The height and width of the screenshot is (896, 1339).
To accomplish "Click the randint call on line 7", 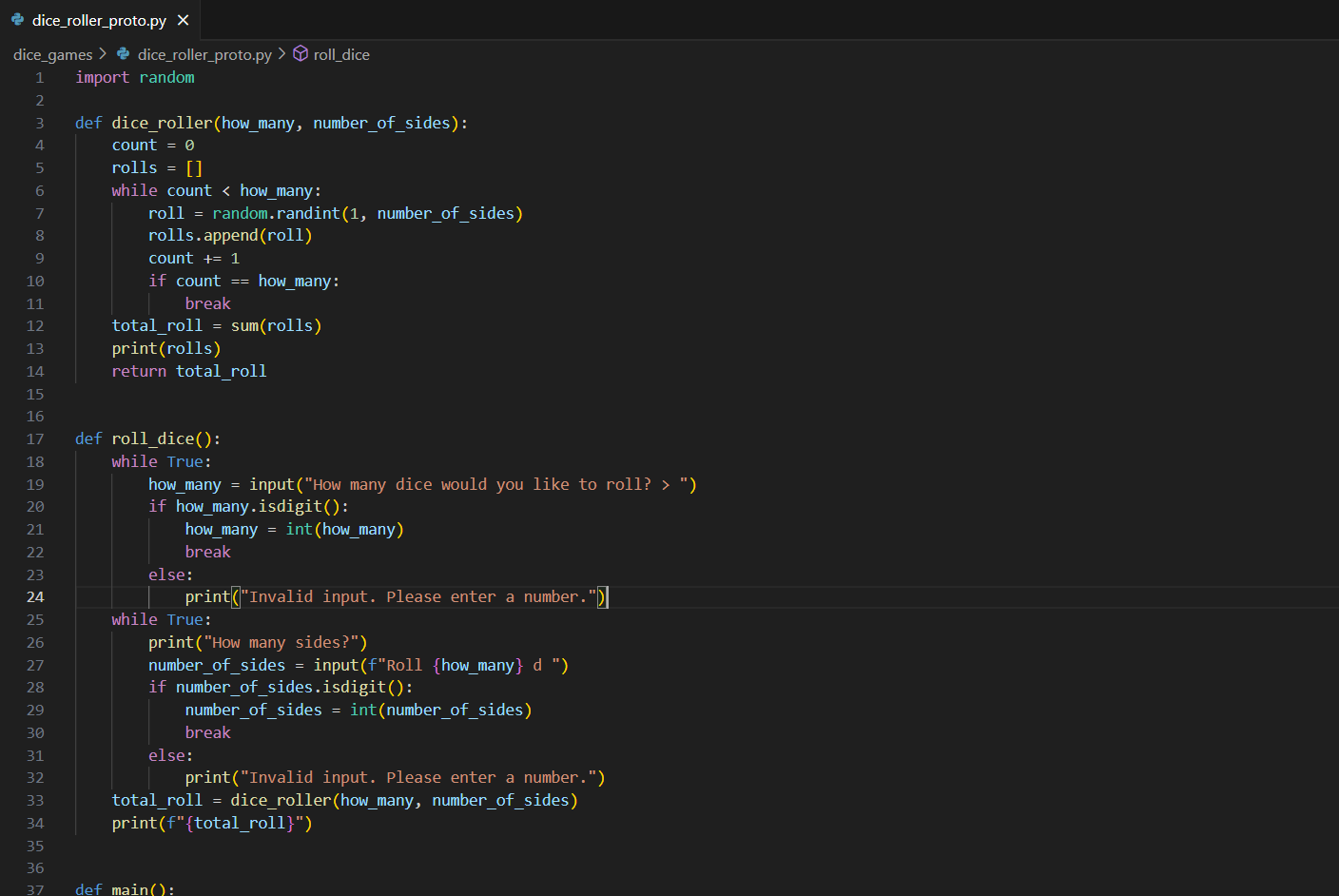I will click(x=307, y=213).
